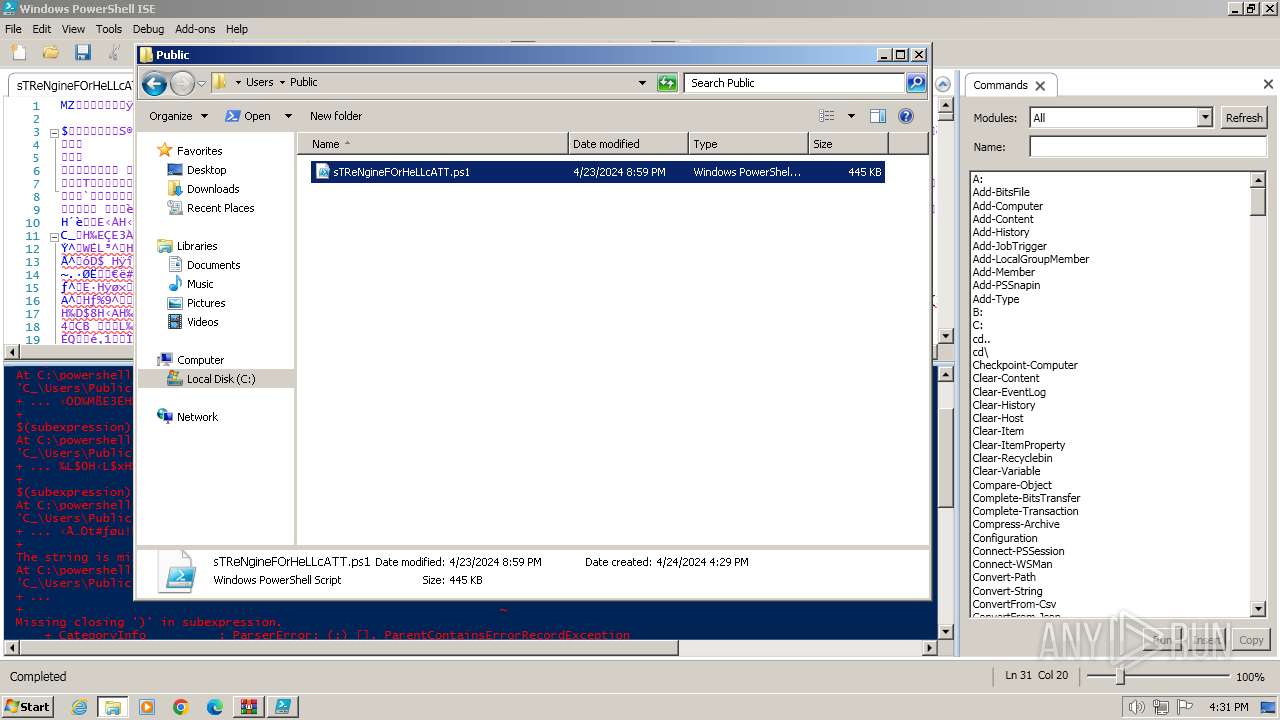This screenshot has width=1280, height=720.
Task: Click the New folder button
Action: pyautogui.click(x=336, y=116)
